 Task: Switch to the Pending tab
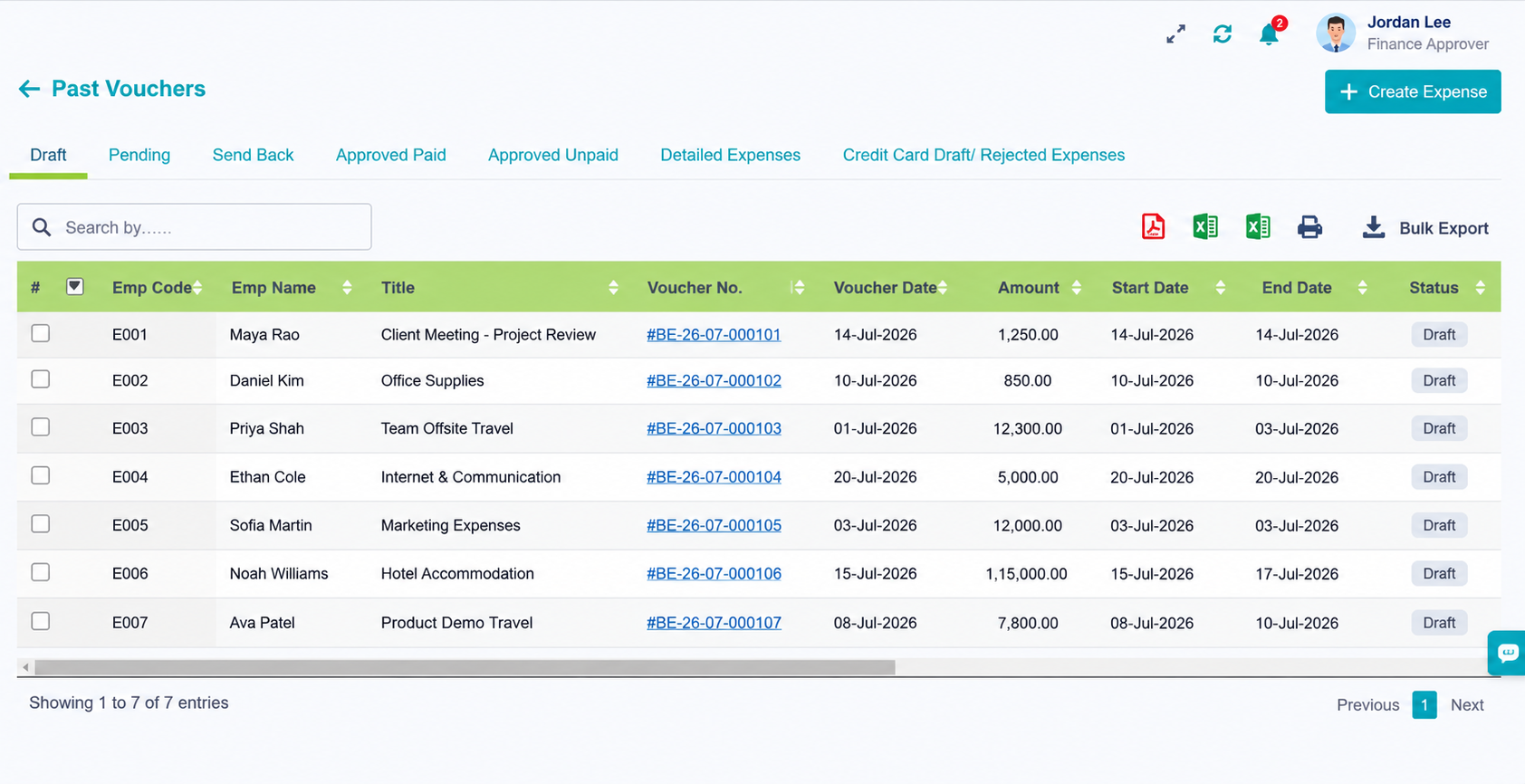(x=139, y=155)
